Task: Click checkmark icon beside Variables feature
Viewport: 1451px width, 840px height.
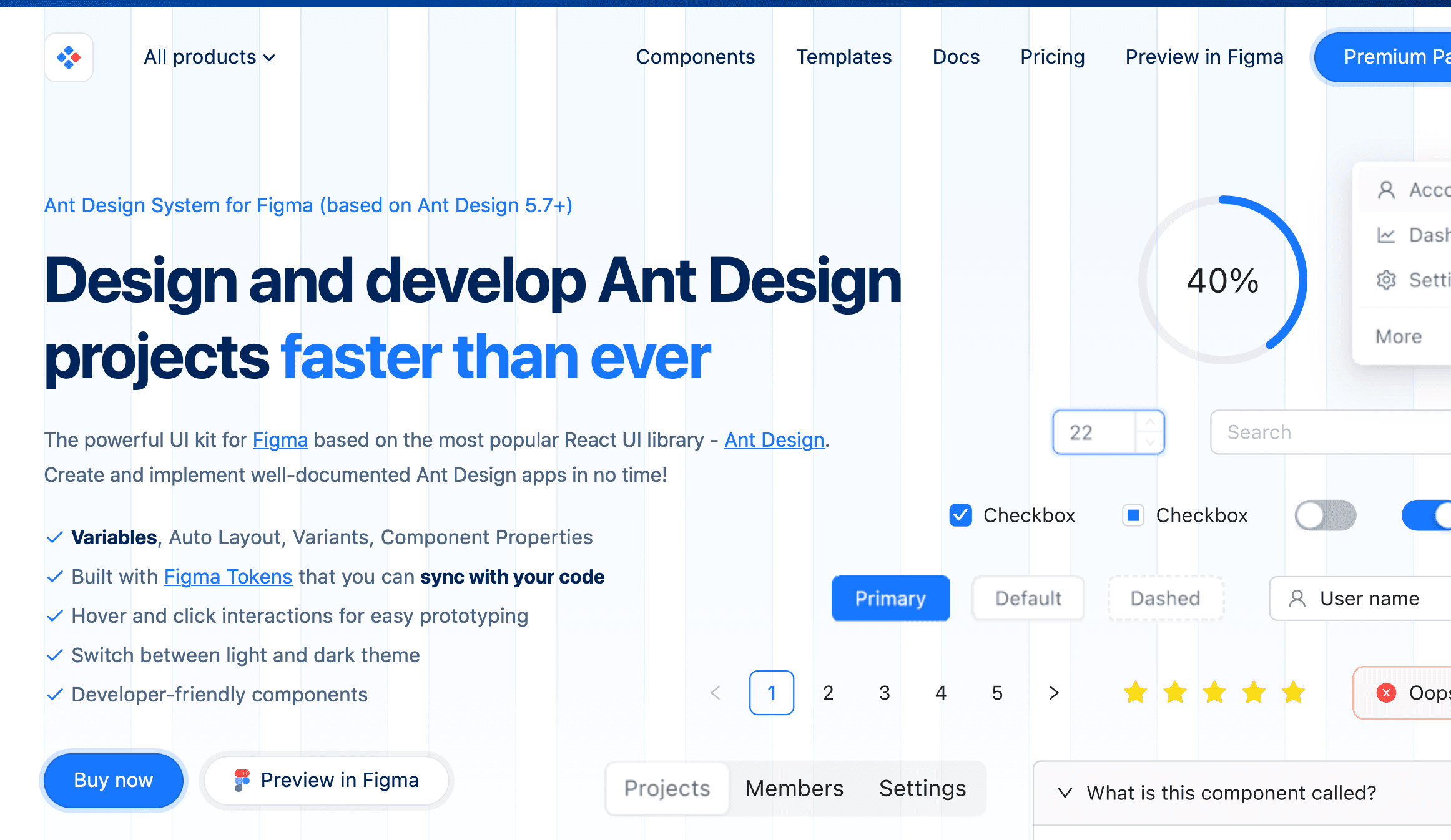Action: 55,537
